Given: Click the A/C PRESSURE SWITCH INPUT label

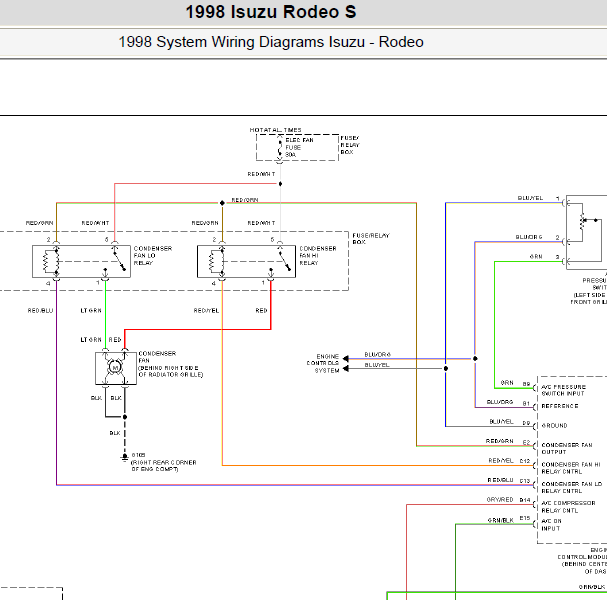Looking at the screenshot, I should [563, 390].
